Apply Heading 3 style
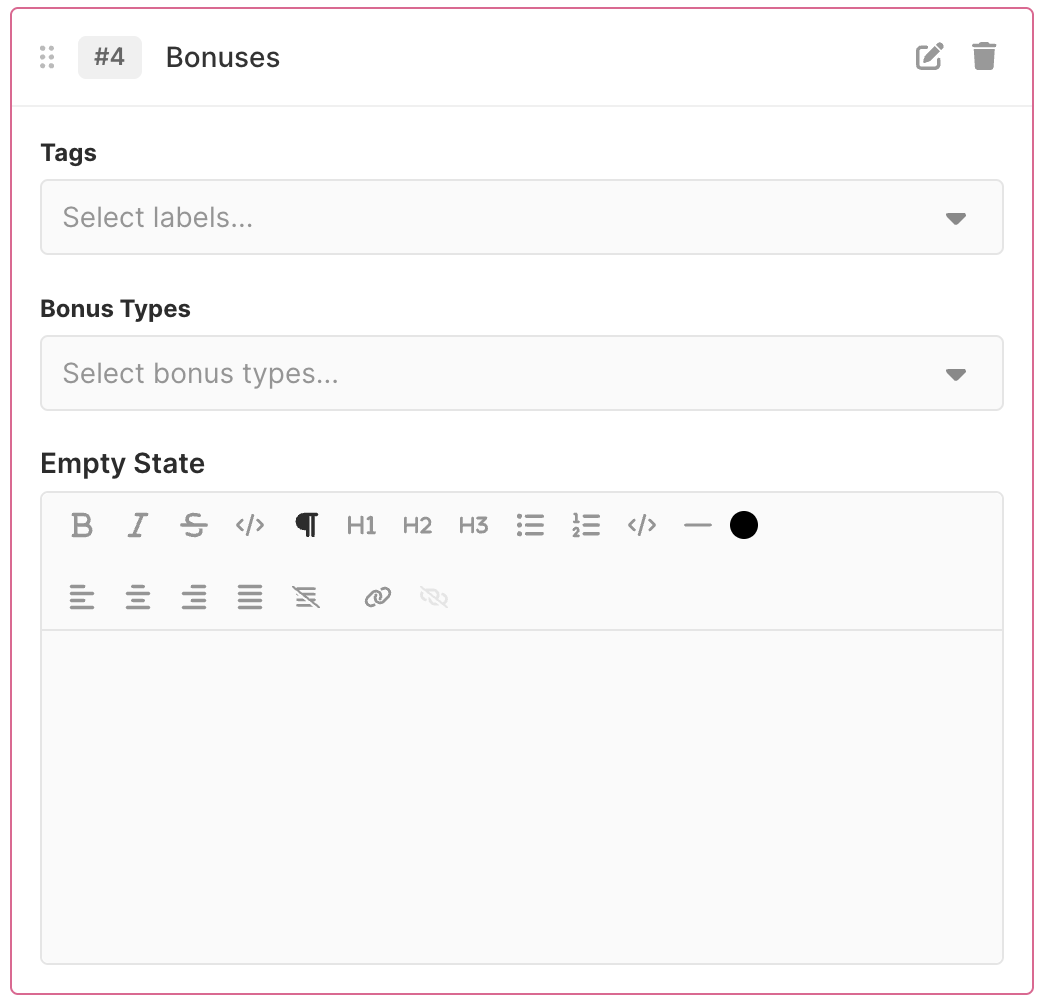 (473, 525)
